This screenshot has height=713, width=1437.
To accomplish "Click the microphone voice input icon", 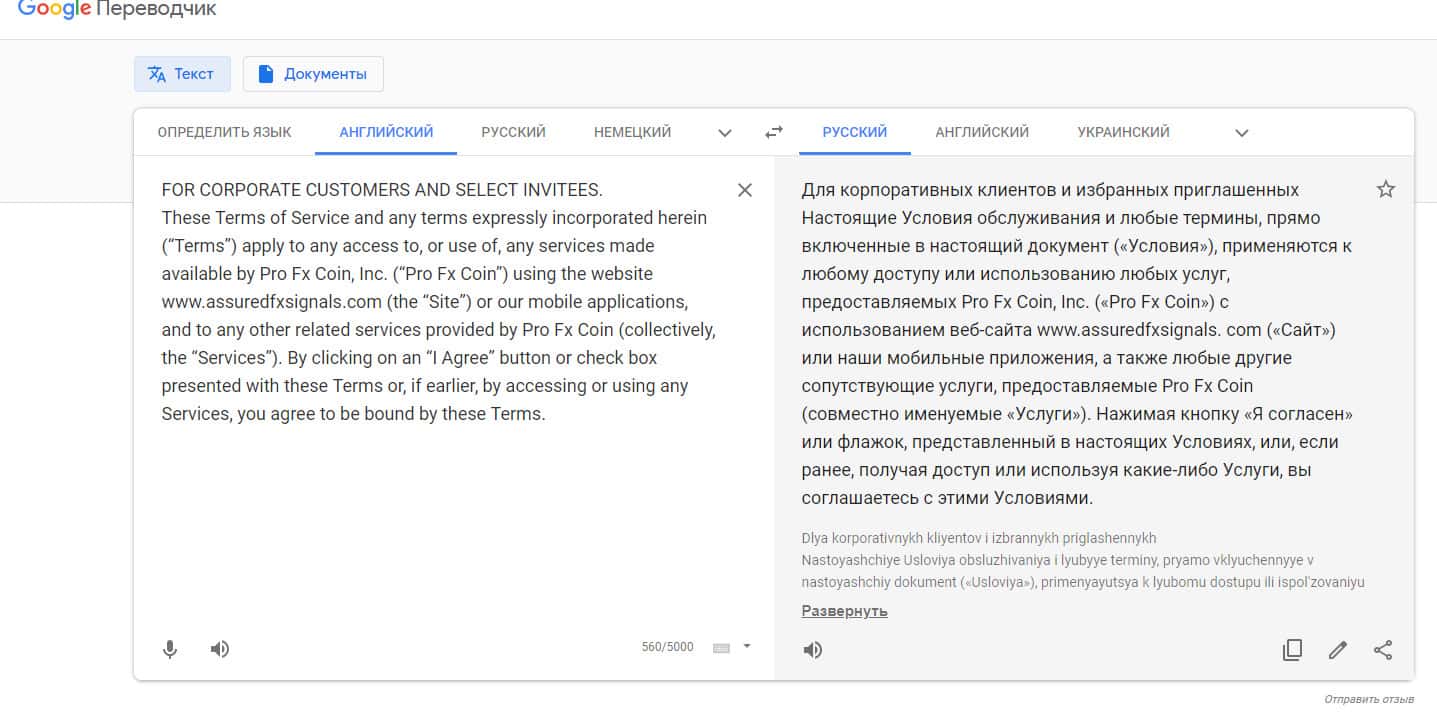I will point(170,649).
